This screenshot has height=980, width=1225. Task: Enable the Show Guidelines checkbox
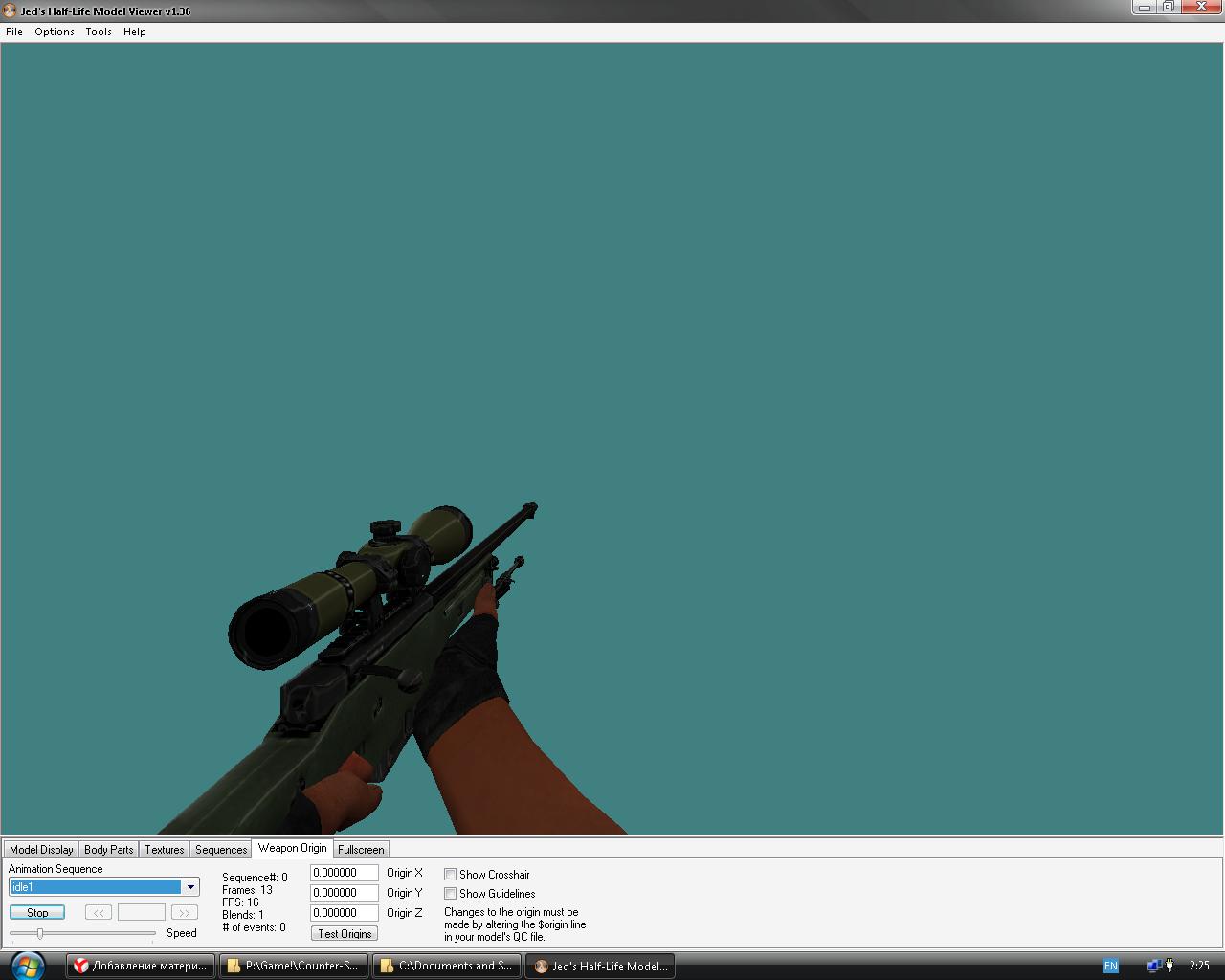tap(450, 894)
